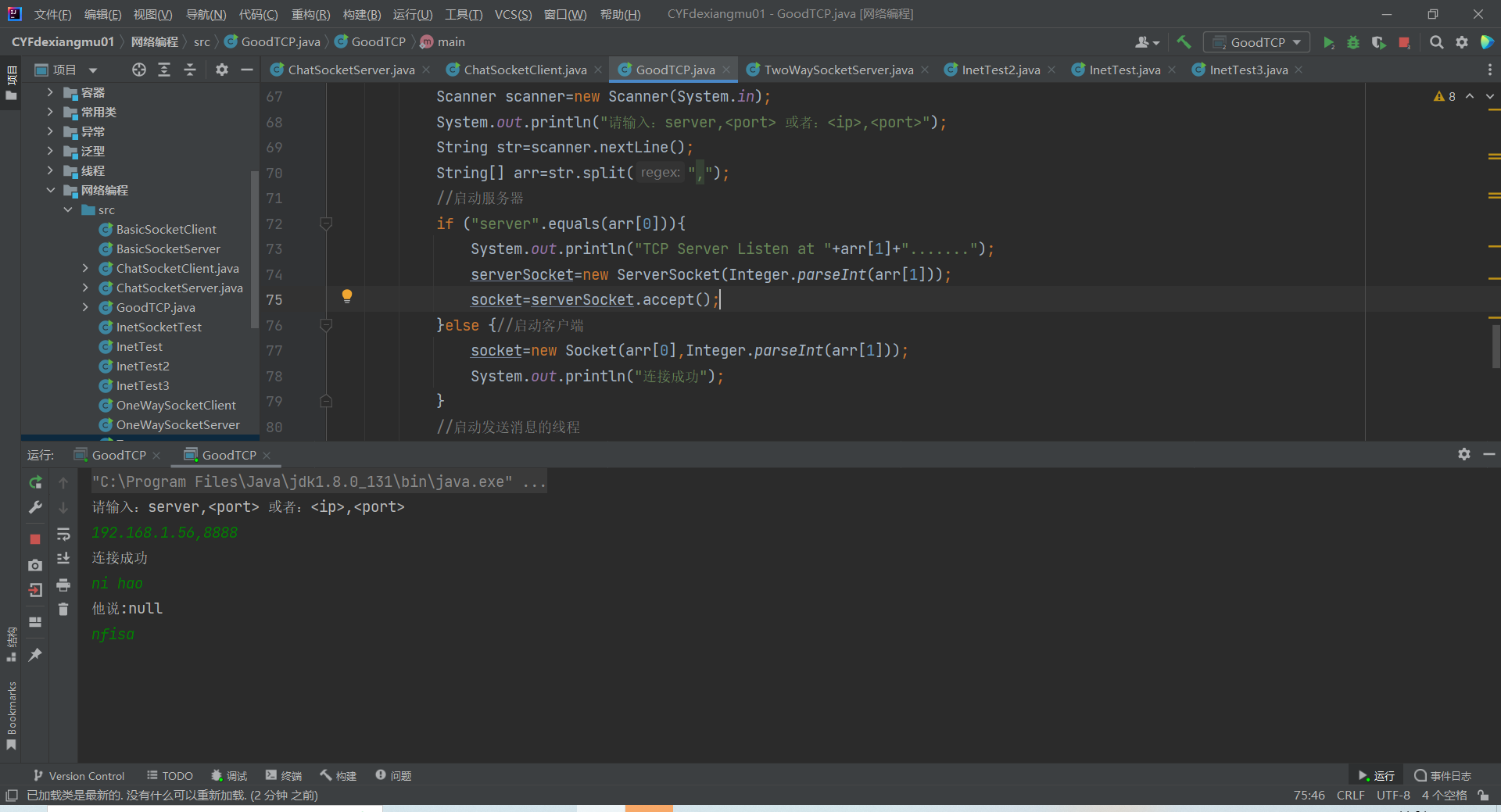The width and height of the screenshot is (1501, 812).
Task: Dump threads with the camera icon
Action: point(35,565)
